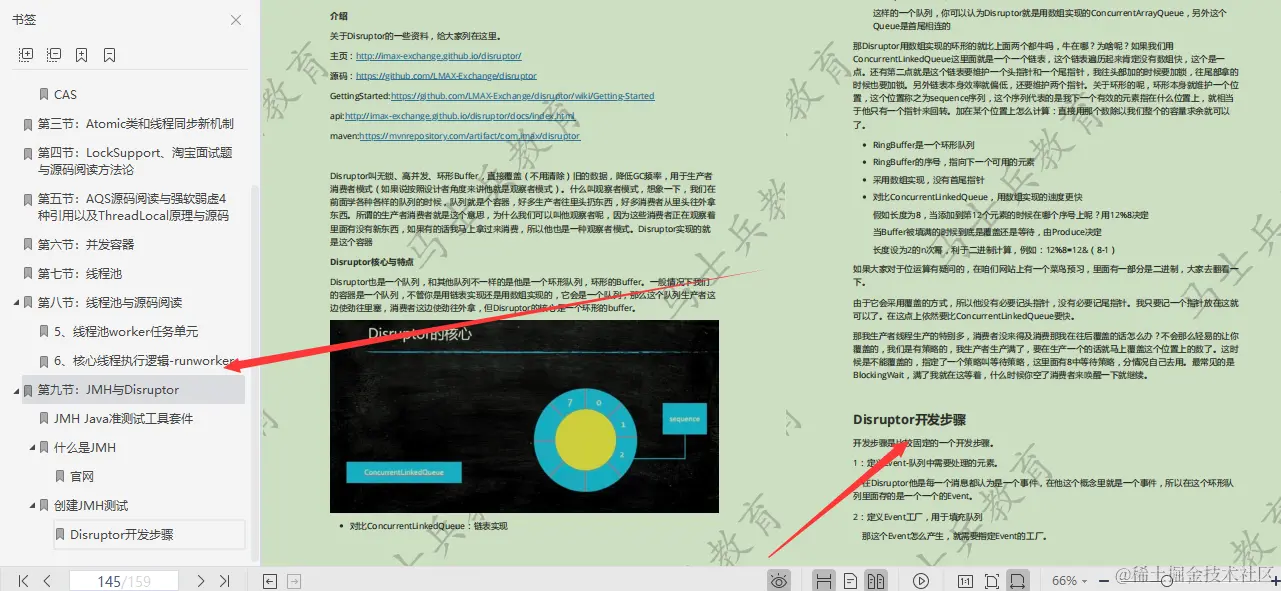Image resolution: width=1281 pixels, height=591 pixels.
Task: Fit the page to the window
Action: pyautogui.click(x=992, y=581)
